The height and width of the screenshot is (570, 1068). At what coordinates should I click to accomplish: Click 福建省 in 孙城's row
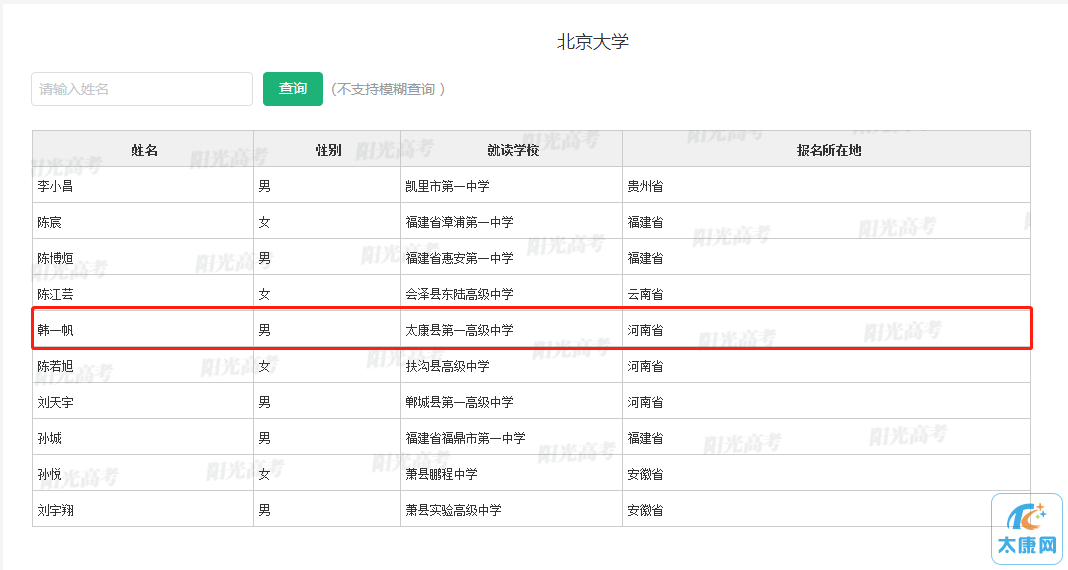645,439
